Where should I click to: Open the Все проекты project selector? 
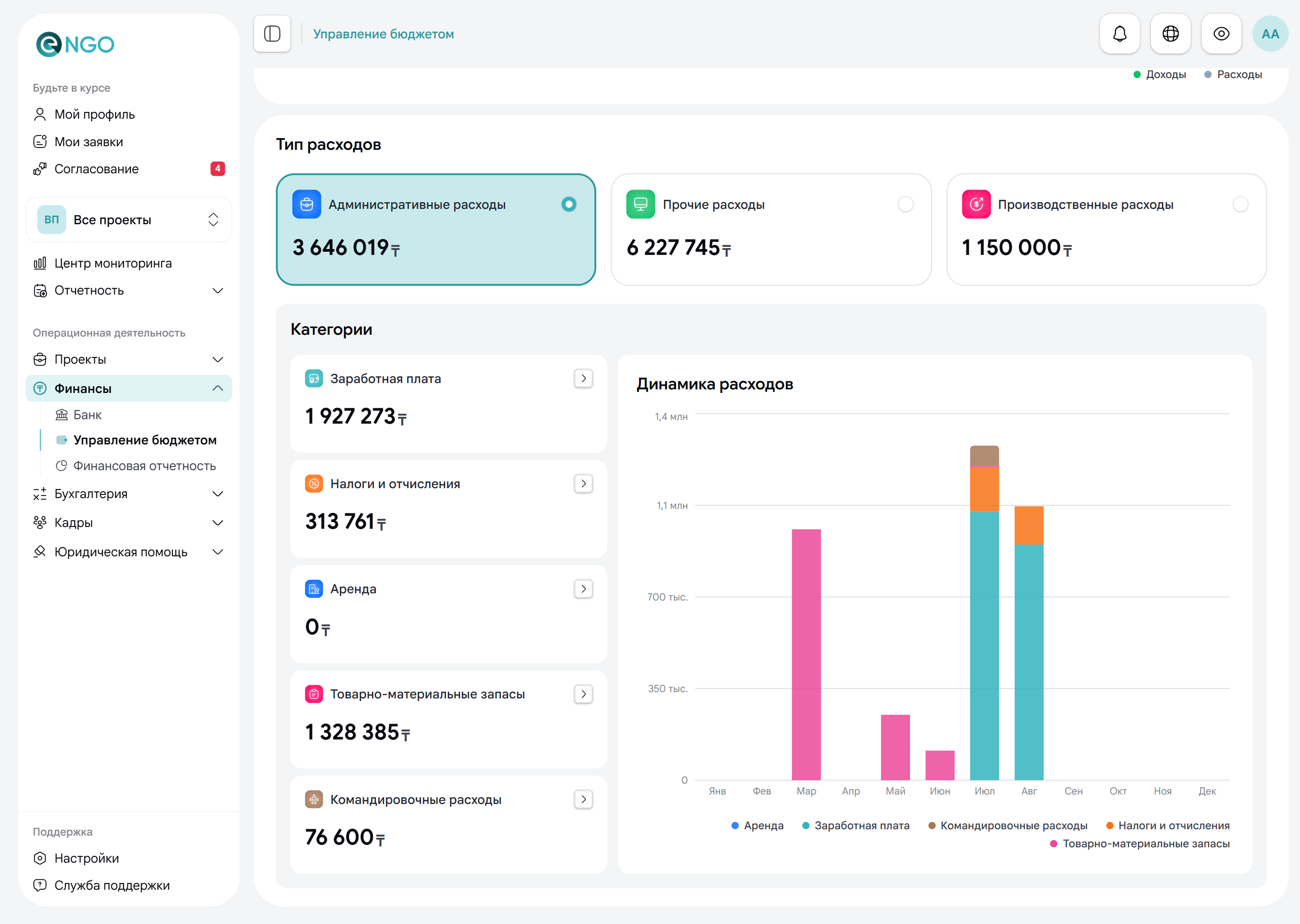[129, 220]
